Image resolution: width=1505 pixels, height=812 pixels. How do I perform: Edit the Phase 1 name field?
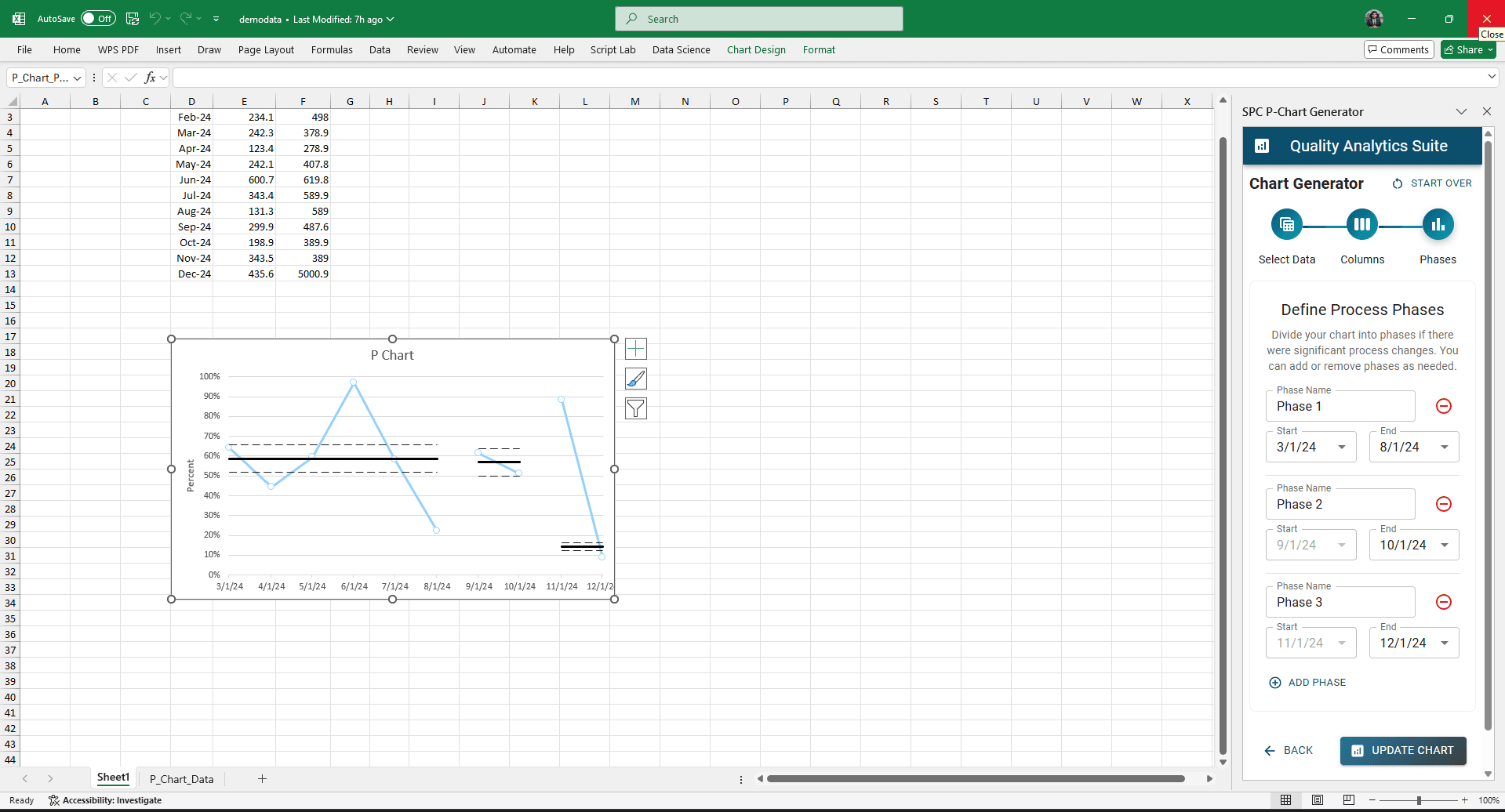click(1340, 406)
